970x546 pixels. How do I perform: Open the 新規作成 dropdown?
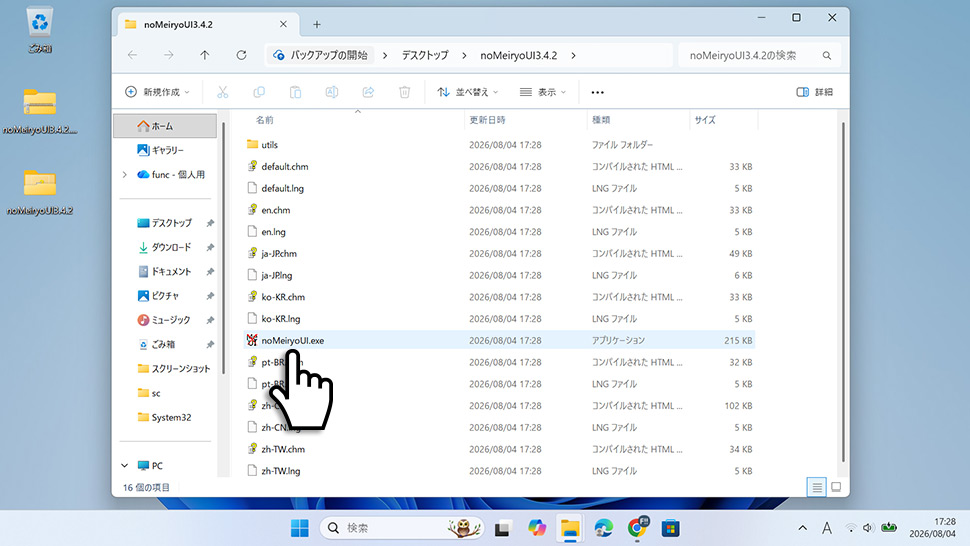click(157, 92)
